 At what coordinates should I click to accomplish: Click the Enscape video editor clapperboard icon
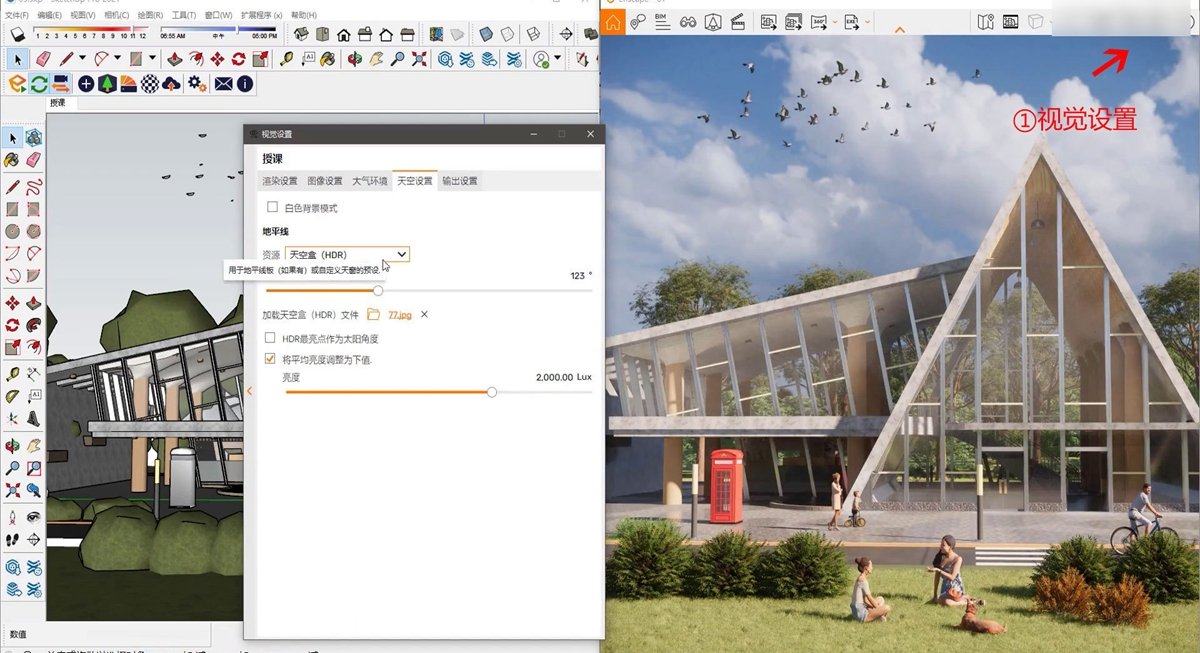pos(738,21)
